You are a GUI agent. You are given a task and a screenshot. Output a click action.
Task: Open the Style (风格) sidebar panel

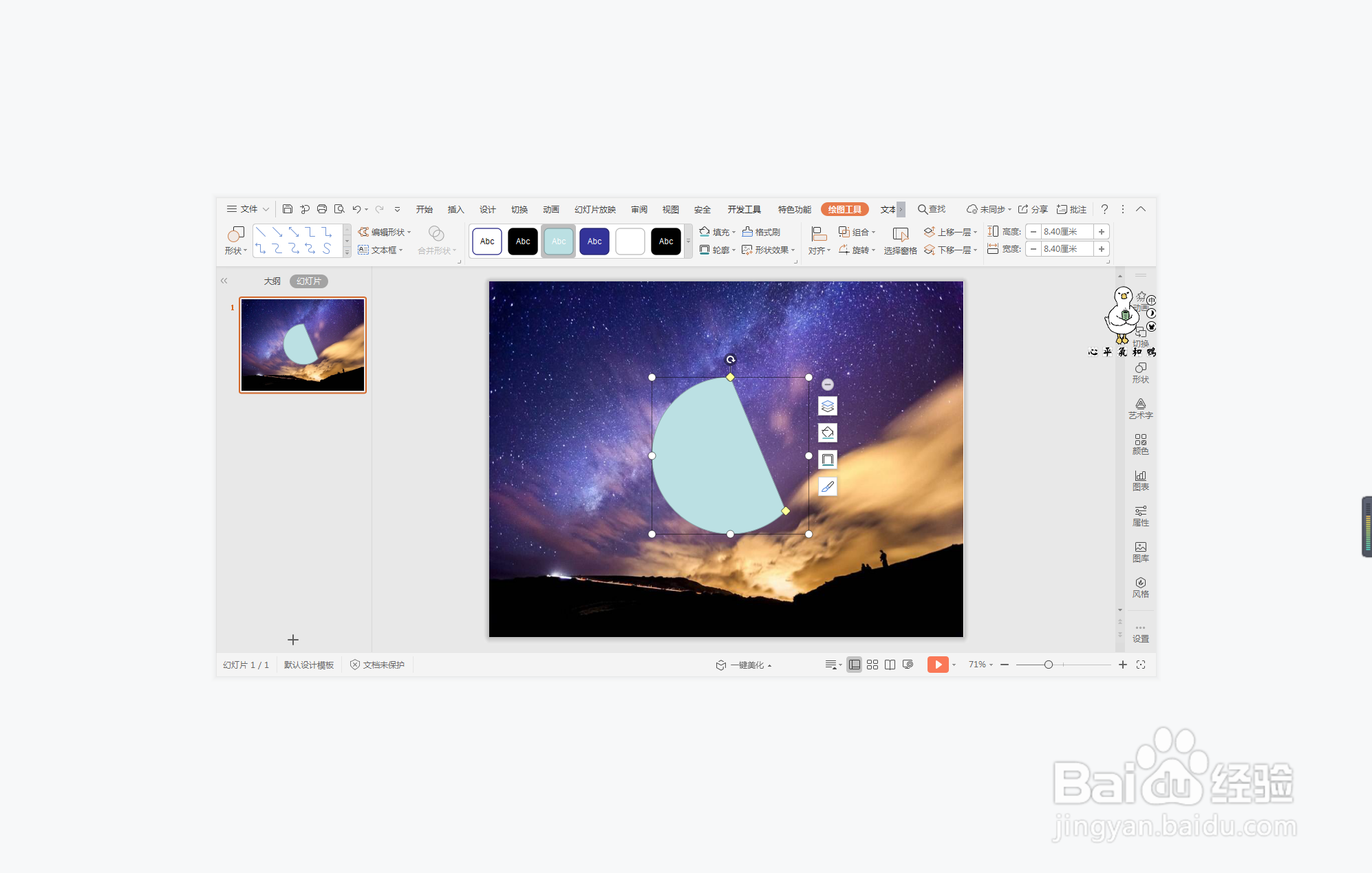click(1141, 588)
